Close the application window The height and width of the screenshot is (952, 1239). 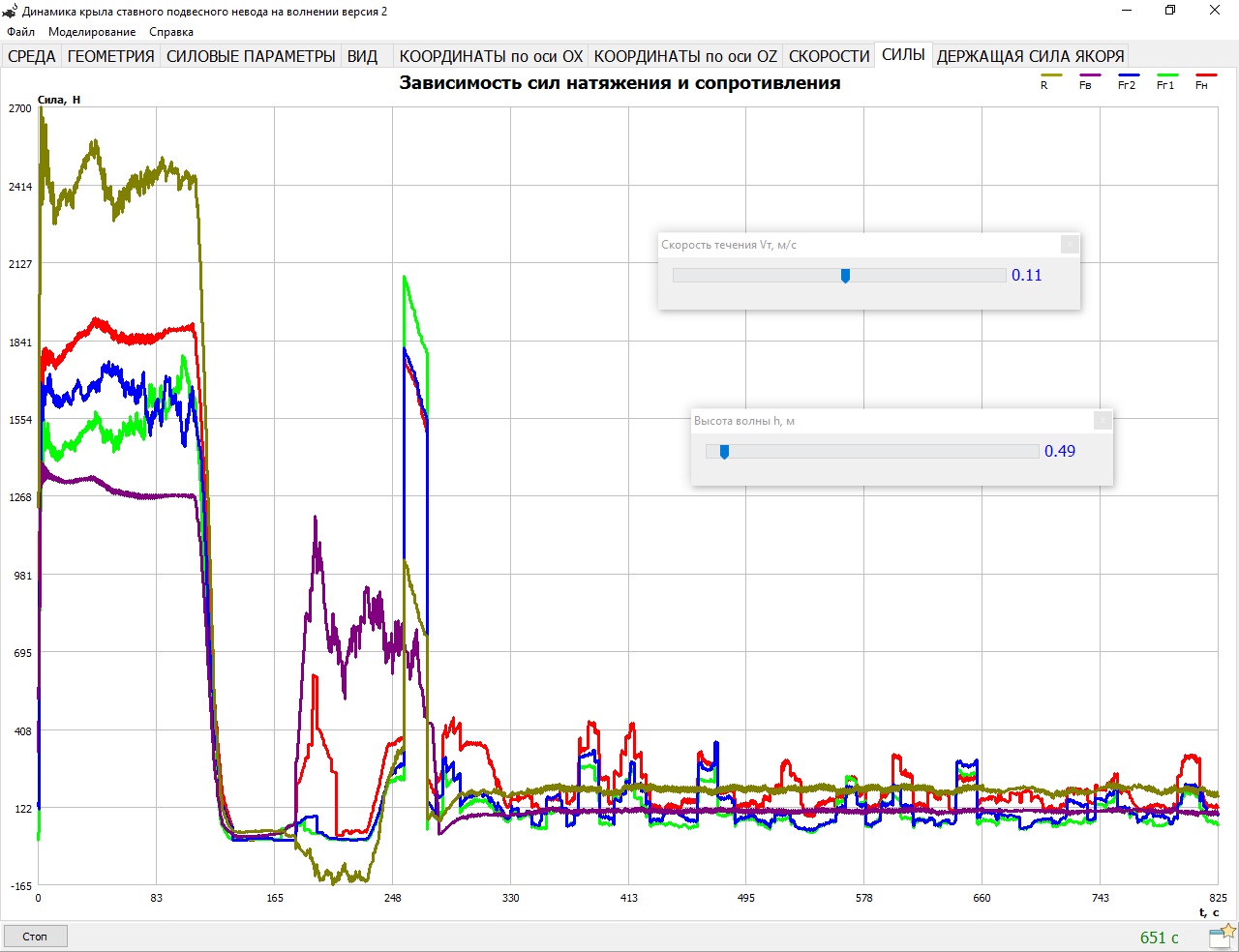click(x=1215, y=11)
